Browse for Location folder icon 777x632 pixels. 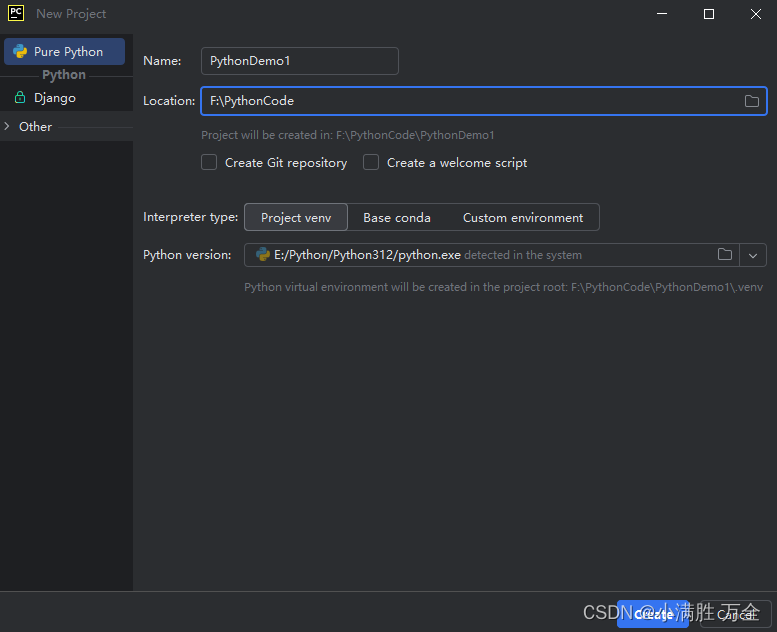(752, 101)
